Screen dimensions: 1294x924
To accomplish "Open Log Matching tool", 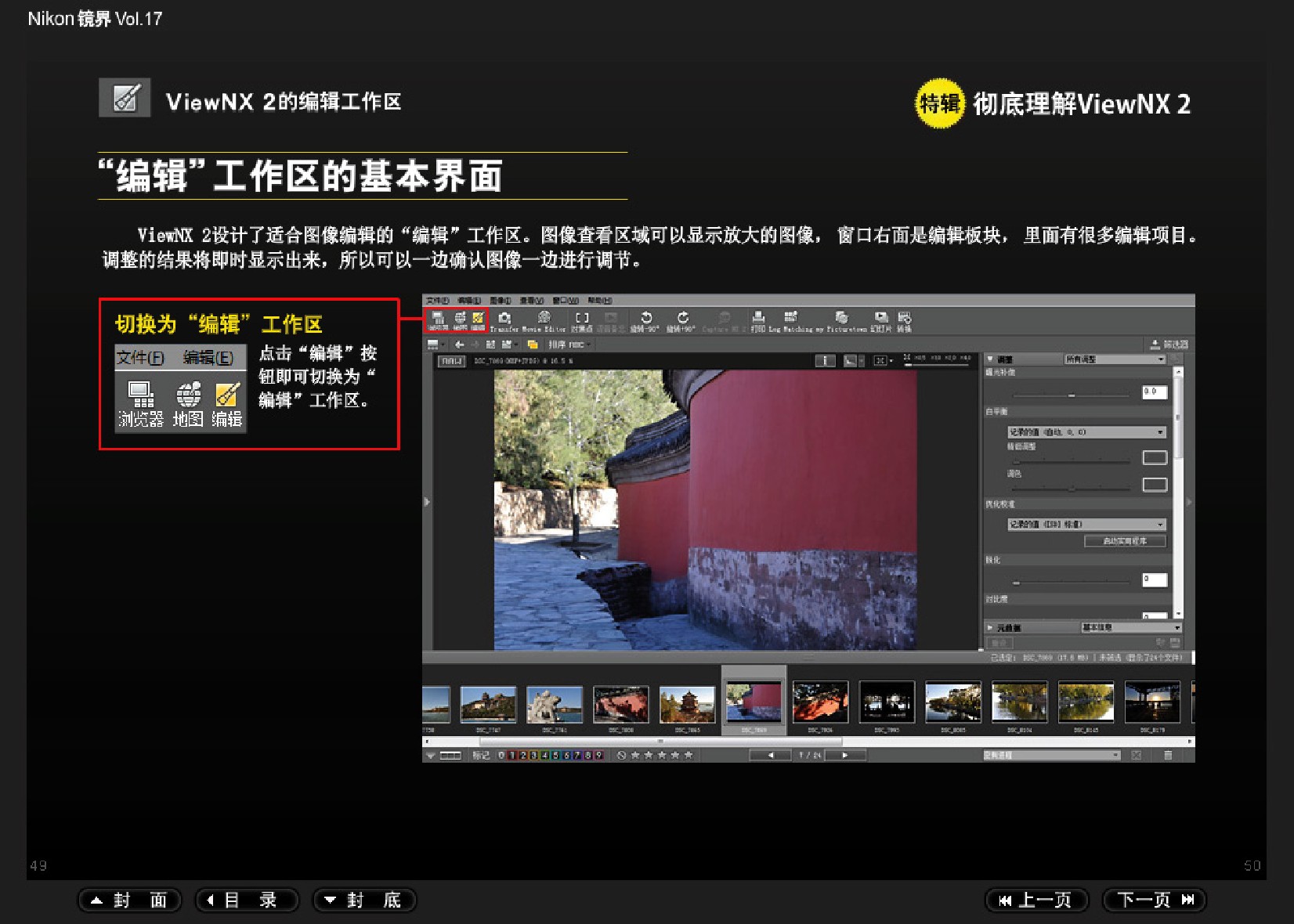I will 790,320.
